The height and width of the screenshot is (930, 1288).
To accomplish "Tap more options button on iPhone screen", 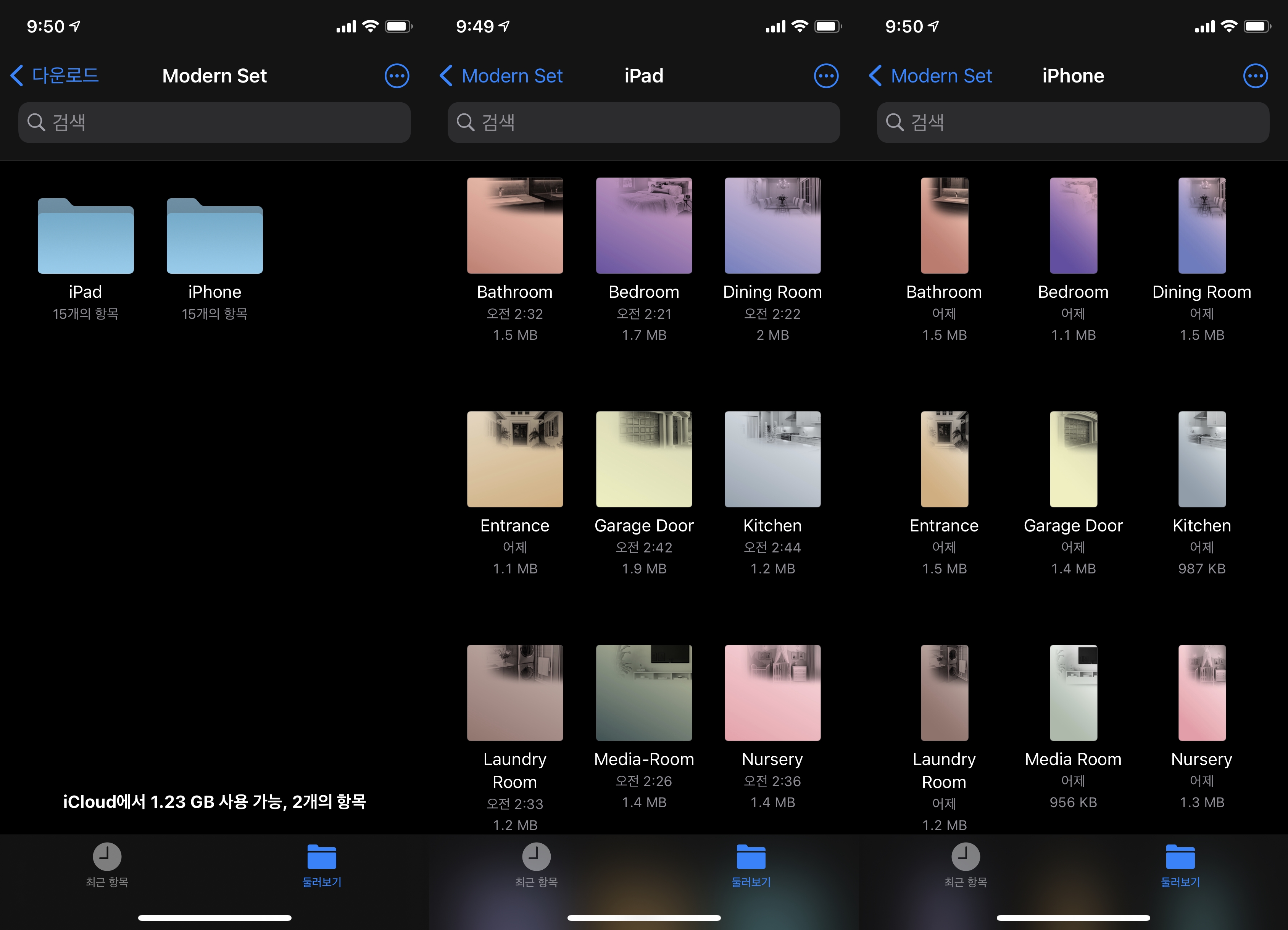I will [x=1255, y=76].
